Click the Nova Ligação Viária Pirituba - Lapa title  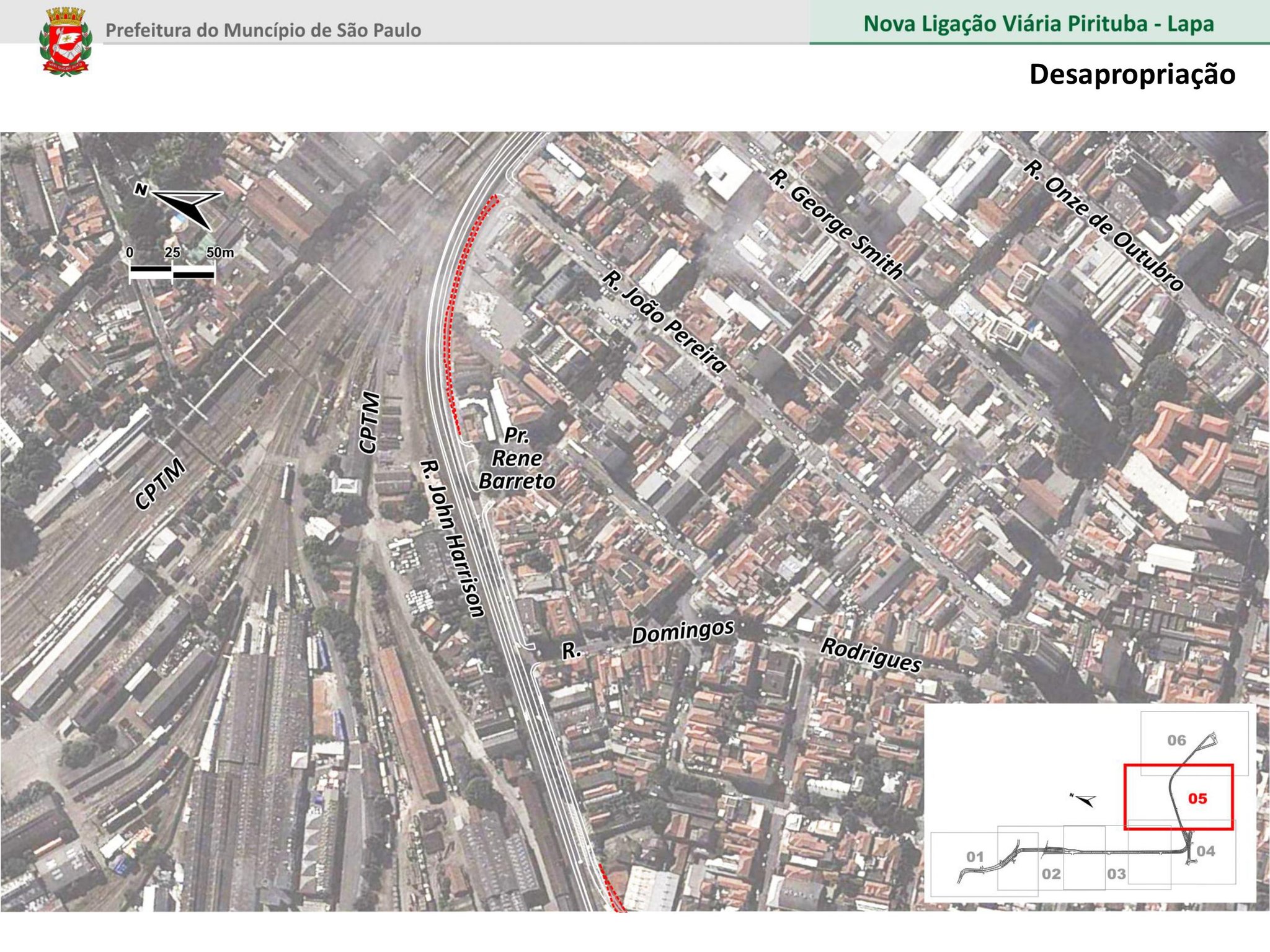(1039, 24)
